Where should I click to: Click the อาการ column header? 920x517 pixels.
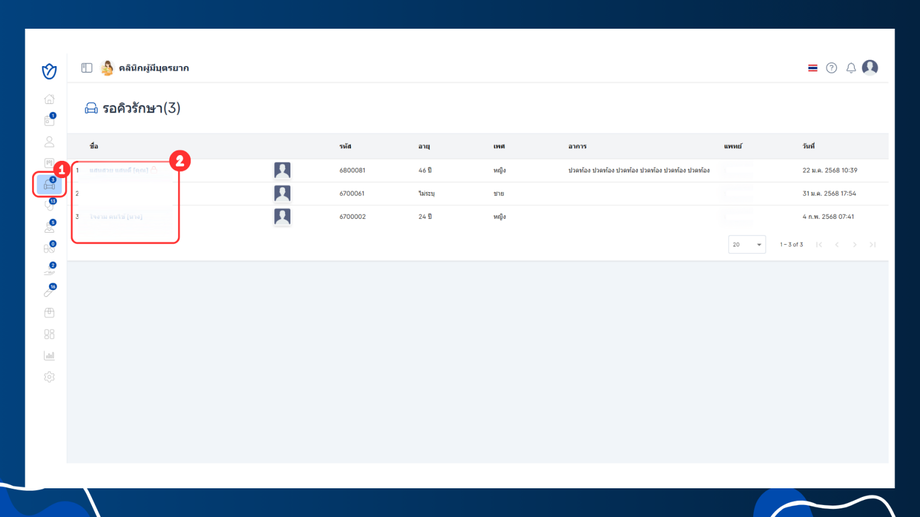577,146
